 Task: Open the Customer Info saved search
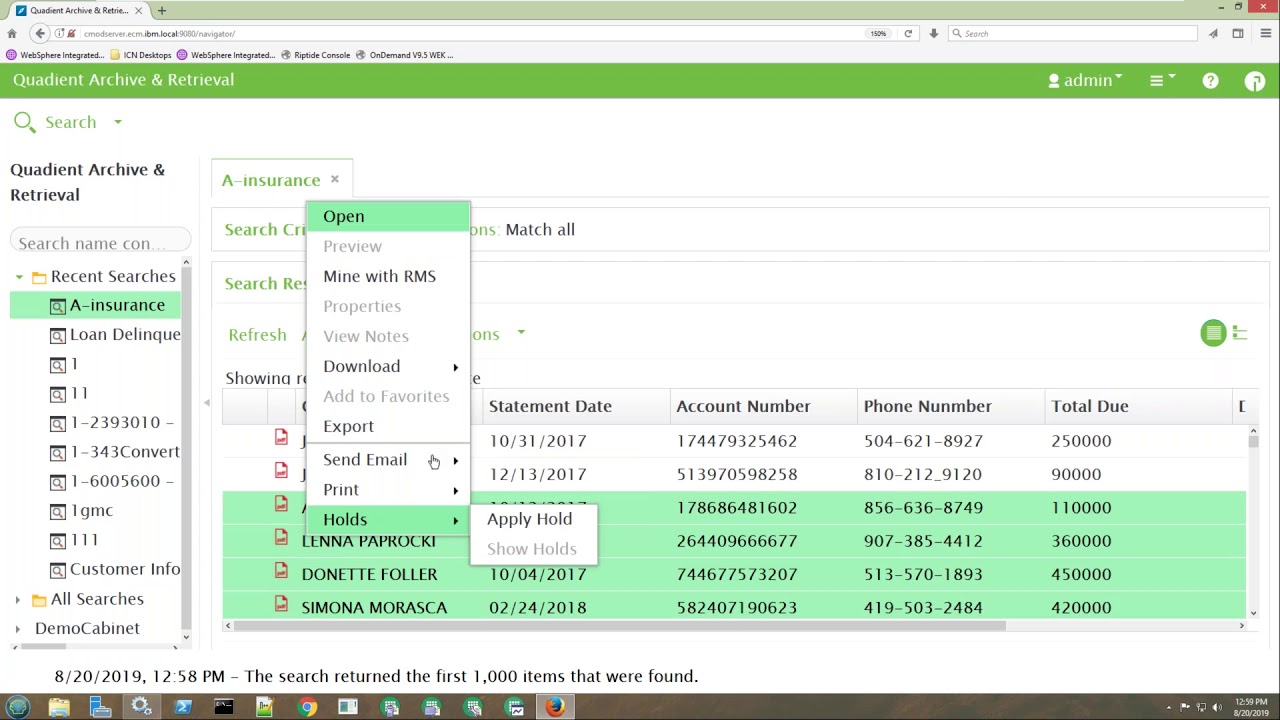115,569
